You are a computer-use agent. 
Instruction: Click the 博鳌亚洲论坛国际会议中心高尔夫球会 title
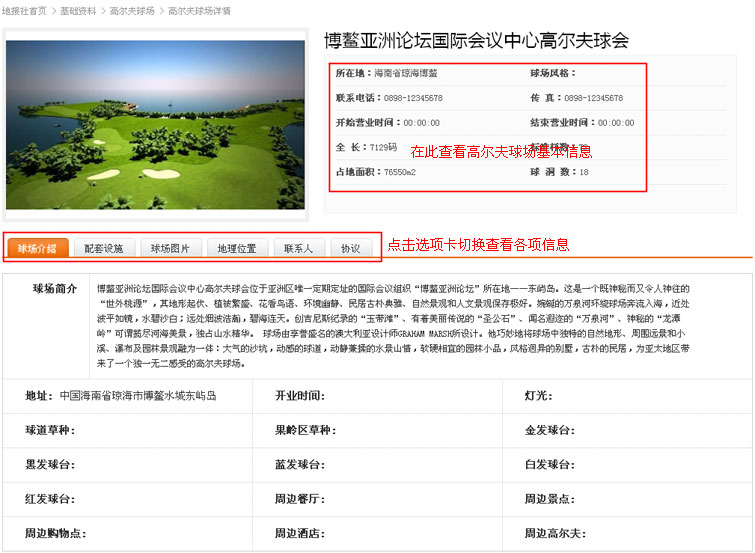tap(476, 41)
